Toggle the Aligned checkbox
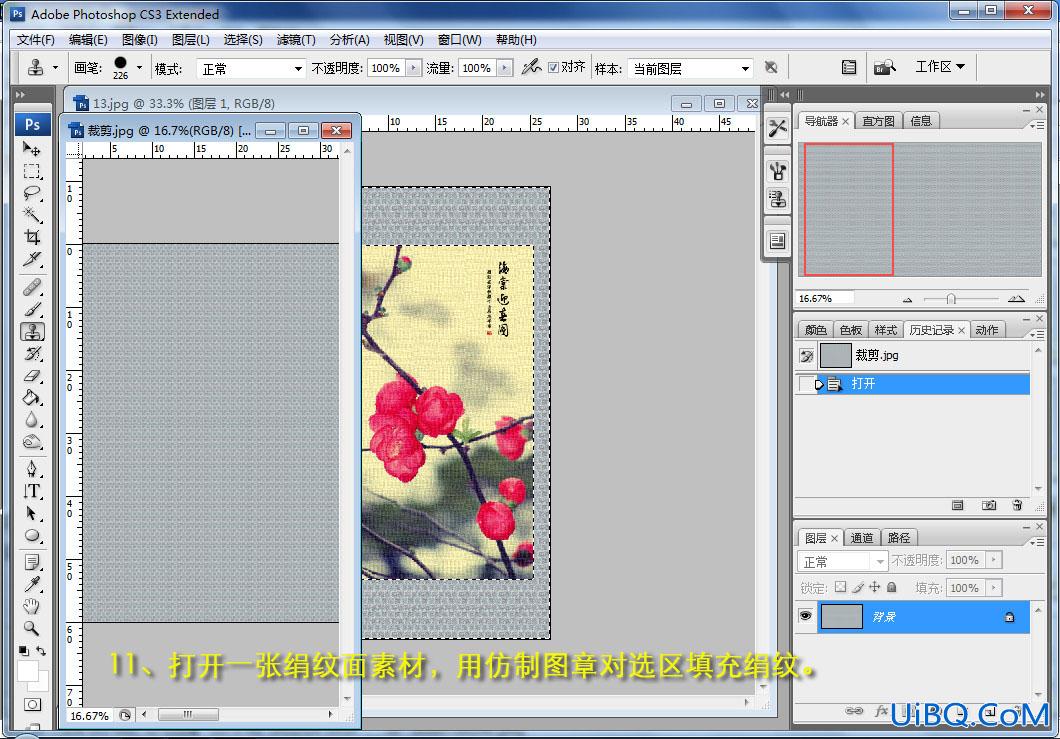This screenshot has height=739, width=1060. coord(553,67)
